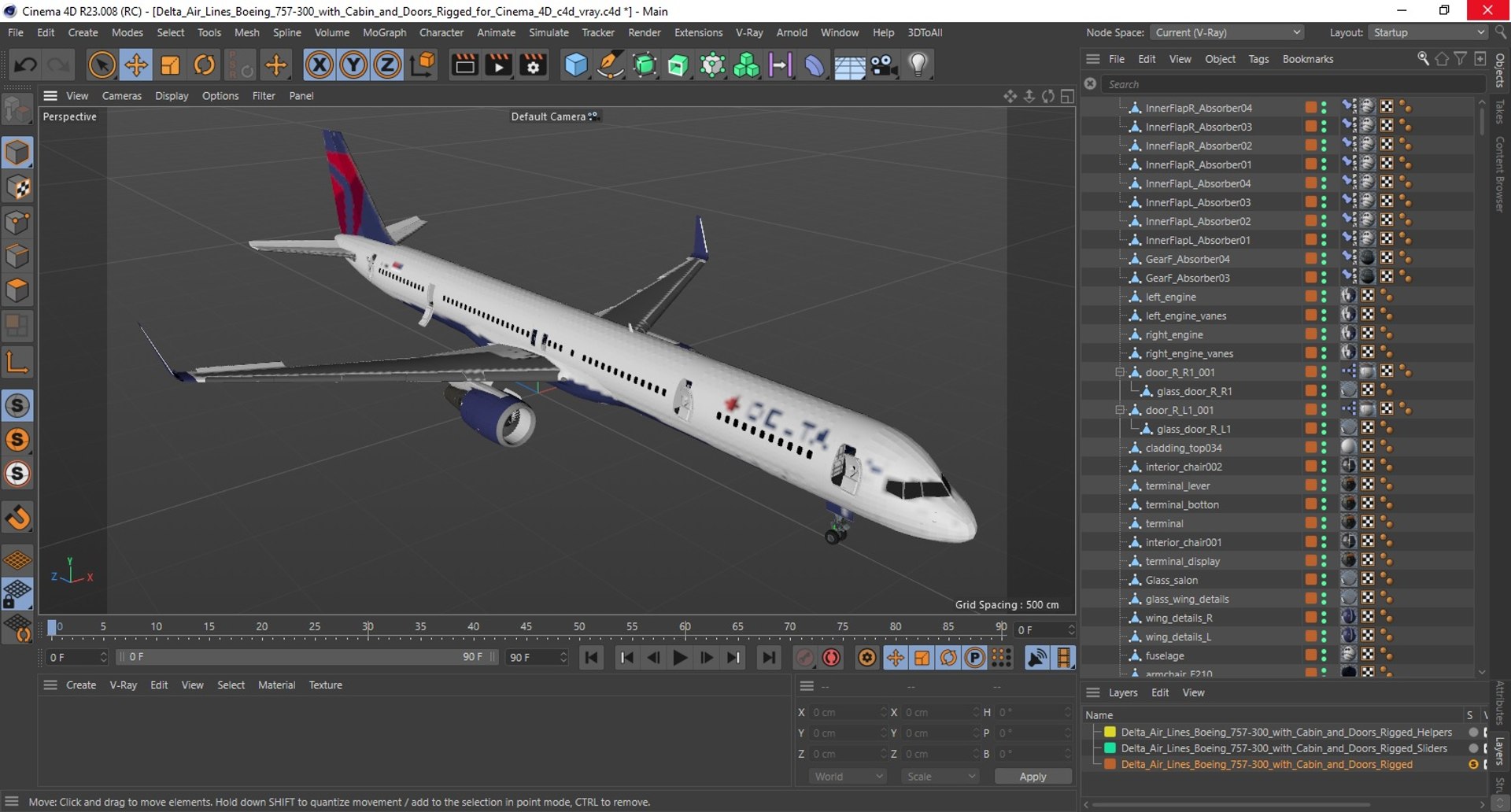Toggle Parameter keyframe P icon
Screen dimensions: 1511x812
(x=974, y=658)
